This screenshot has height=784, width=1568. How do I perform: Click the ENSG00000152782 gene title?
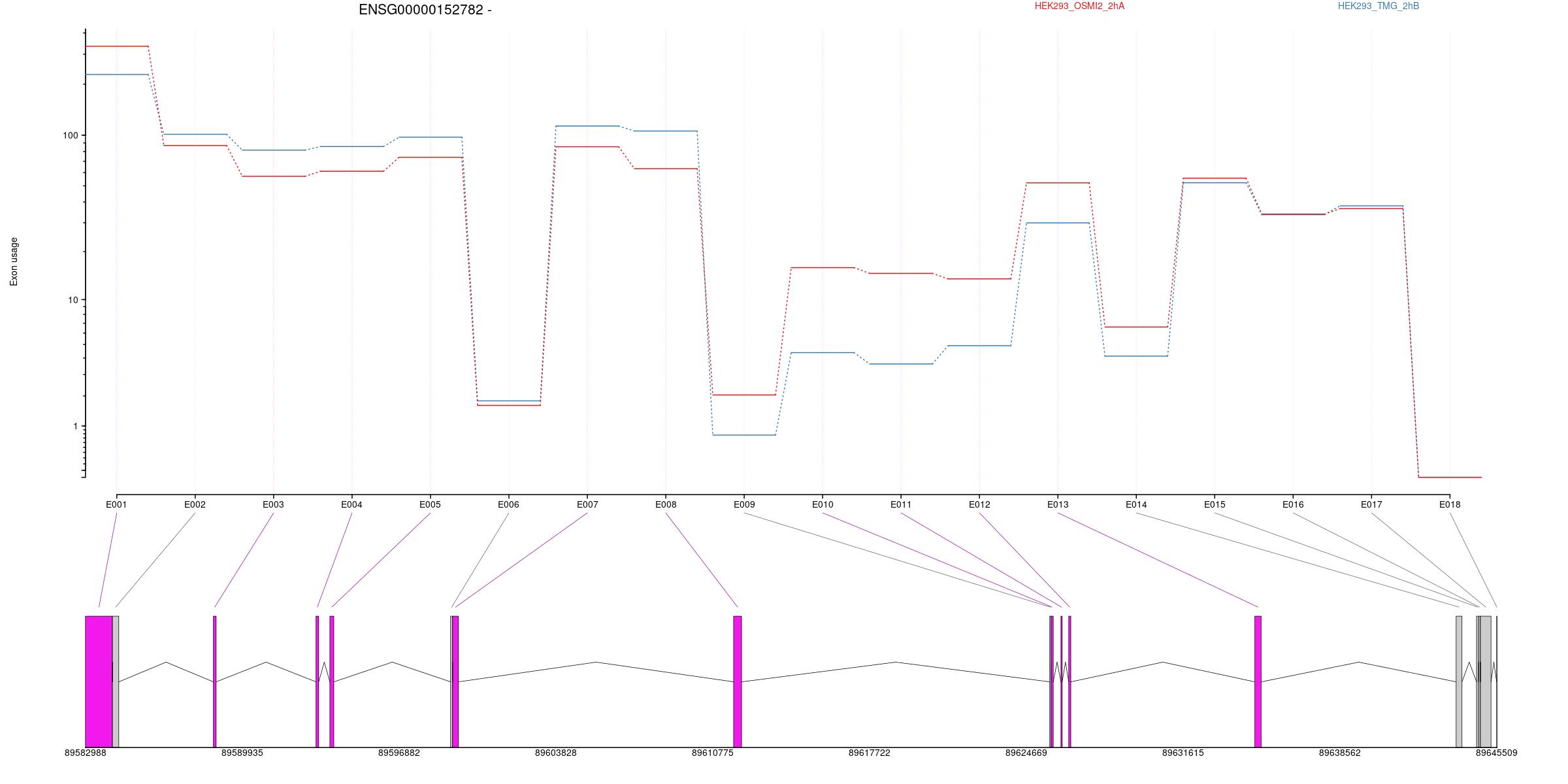[425, 10]
